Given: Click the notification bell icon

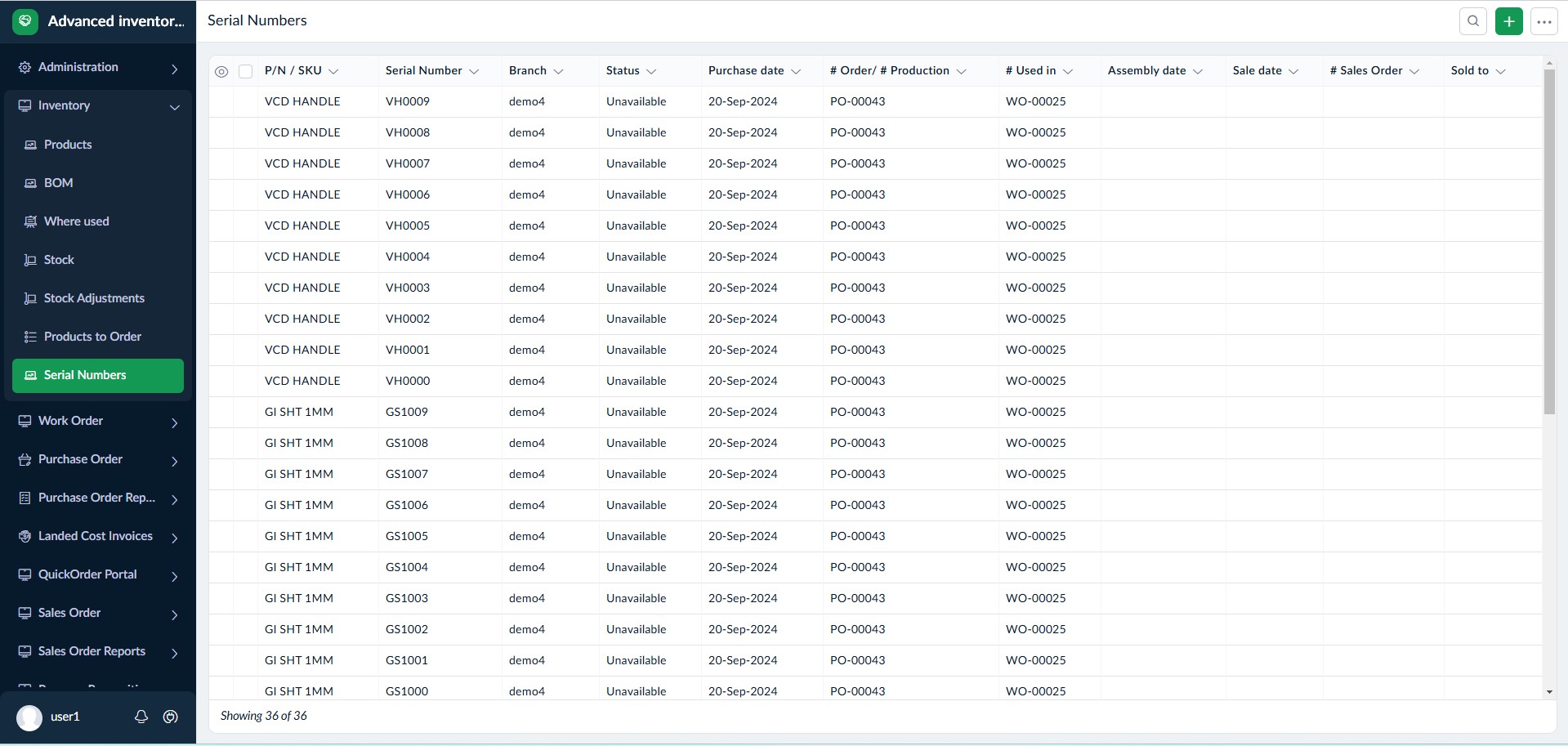Looking at the screenshot, I should pos(141,717).
